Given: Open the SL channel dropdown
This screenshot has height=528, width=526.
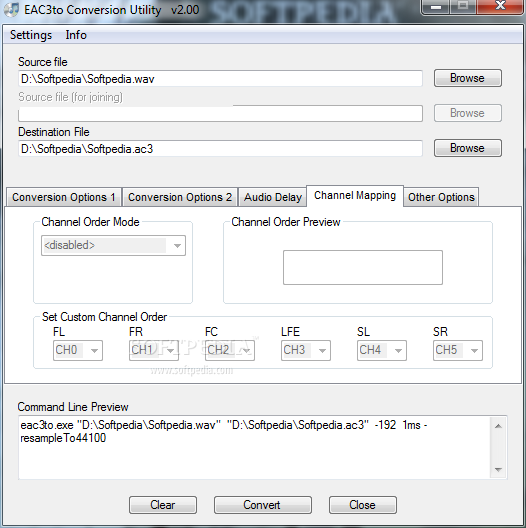Looking at the screenshot, I should 382,351.
